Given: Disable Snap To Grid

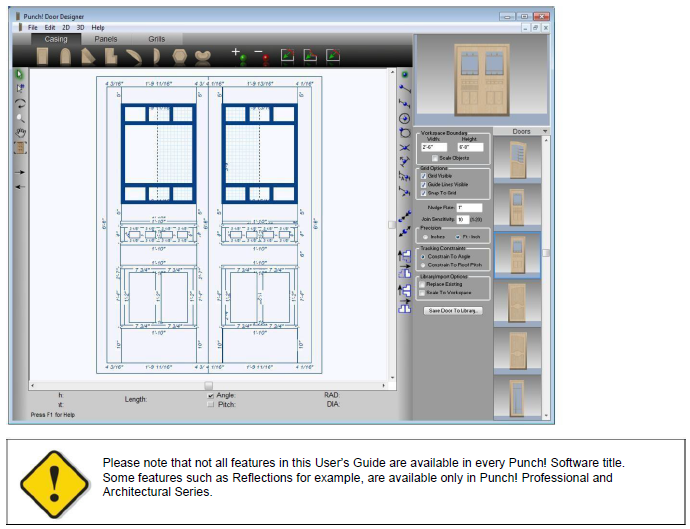Looking at the screenshot, I should [423, 193].
